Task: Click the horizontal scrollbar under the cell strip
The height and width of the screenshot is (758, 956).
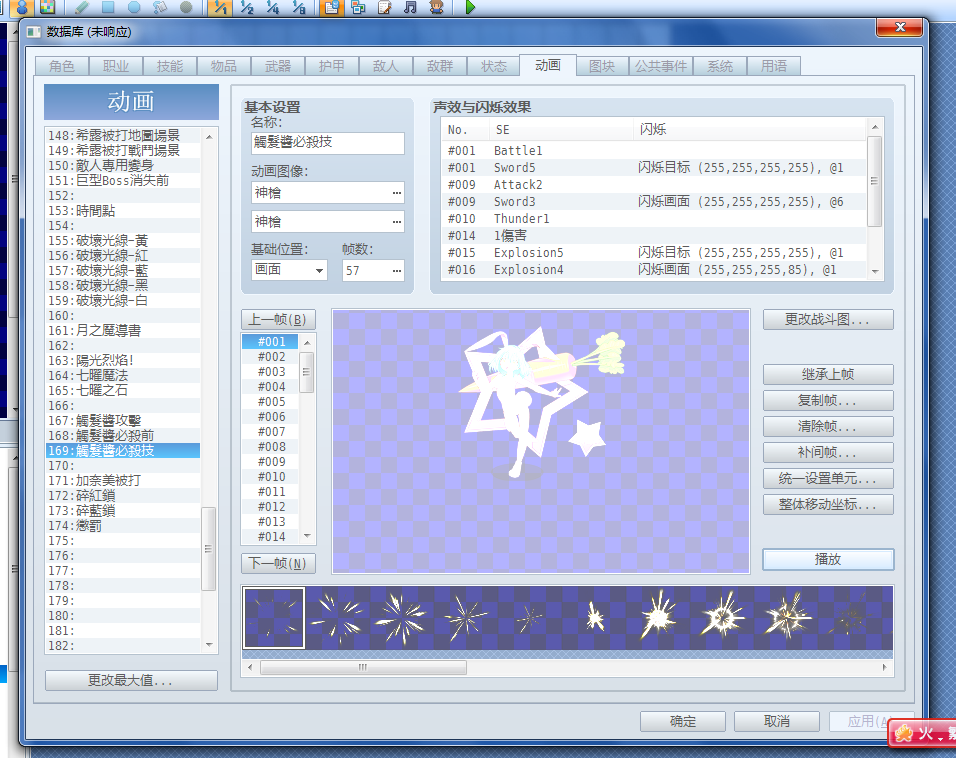Action: [x=566, y=668]
